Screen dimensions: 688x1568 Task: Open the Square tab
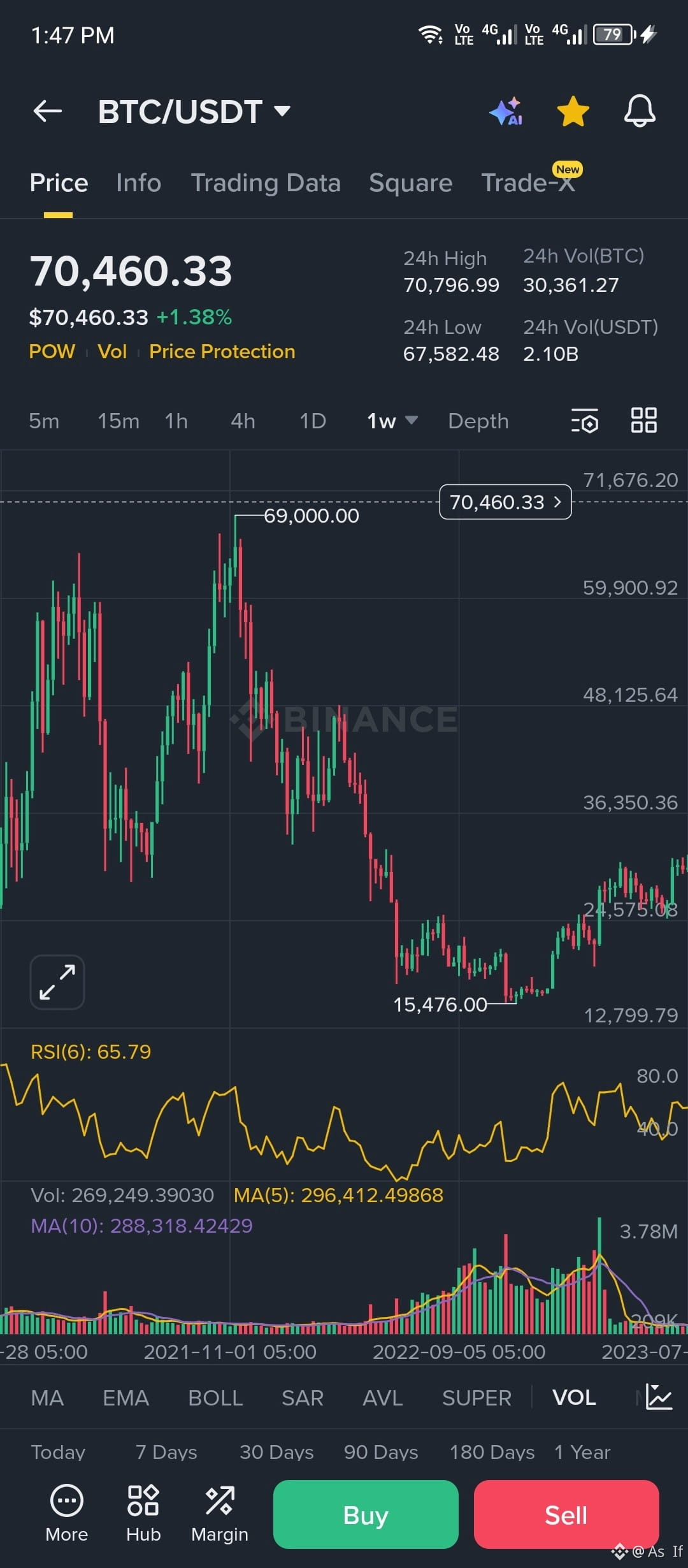(411, 183)
